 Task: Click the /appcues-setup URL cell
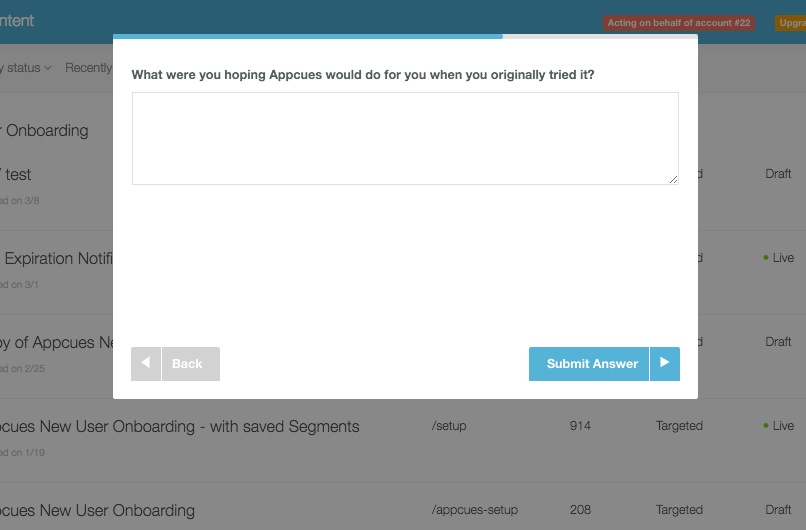coord(474,509)
